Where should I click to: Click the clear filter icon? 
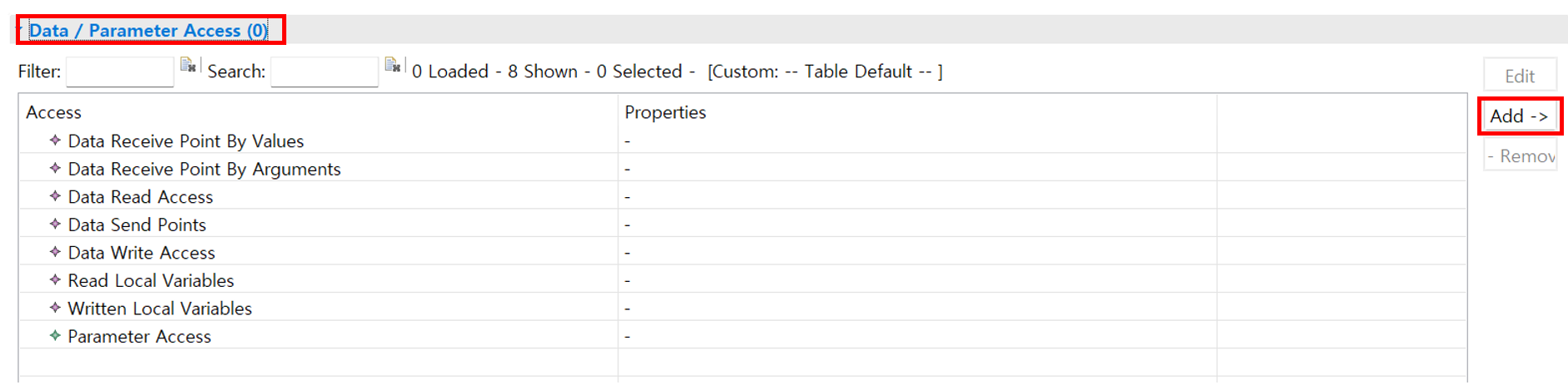pyautogui.click(x=188, y=65)
